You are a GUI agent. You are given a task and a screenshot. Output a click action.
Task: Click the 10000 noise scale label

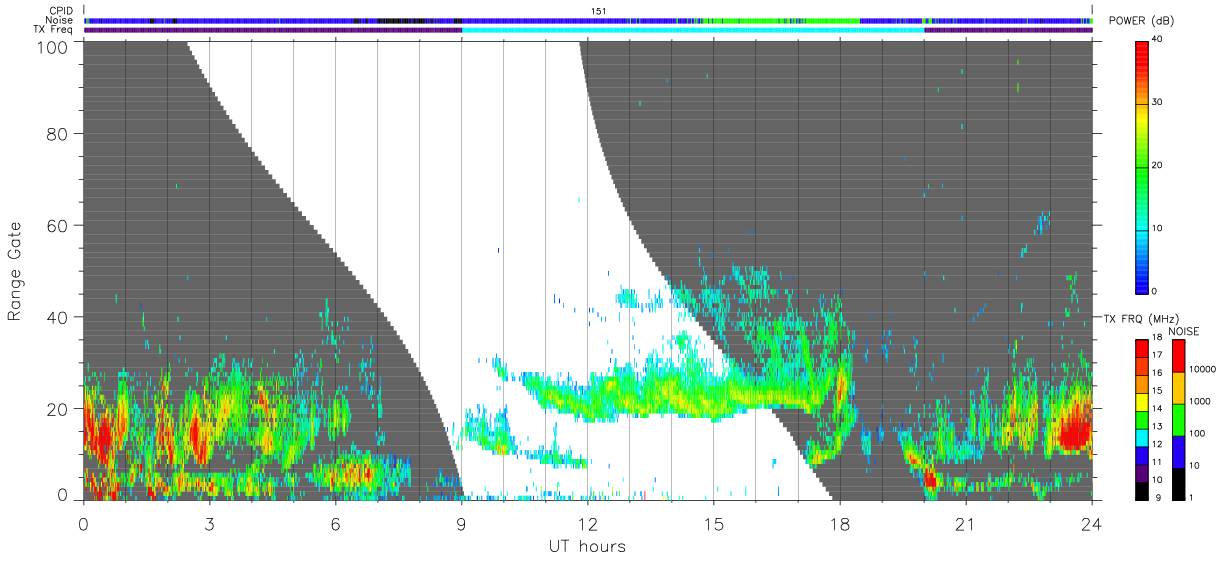1202,369
